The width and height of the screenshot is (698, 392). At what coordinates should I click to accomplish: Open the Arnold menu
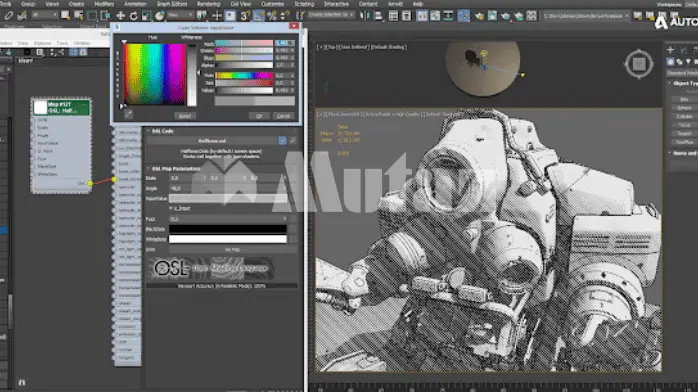395,4
